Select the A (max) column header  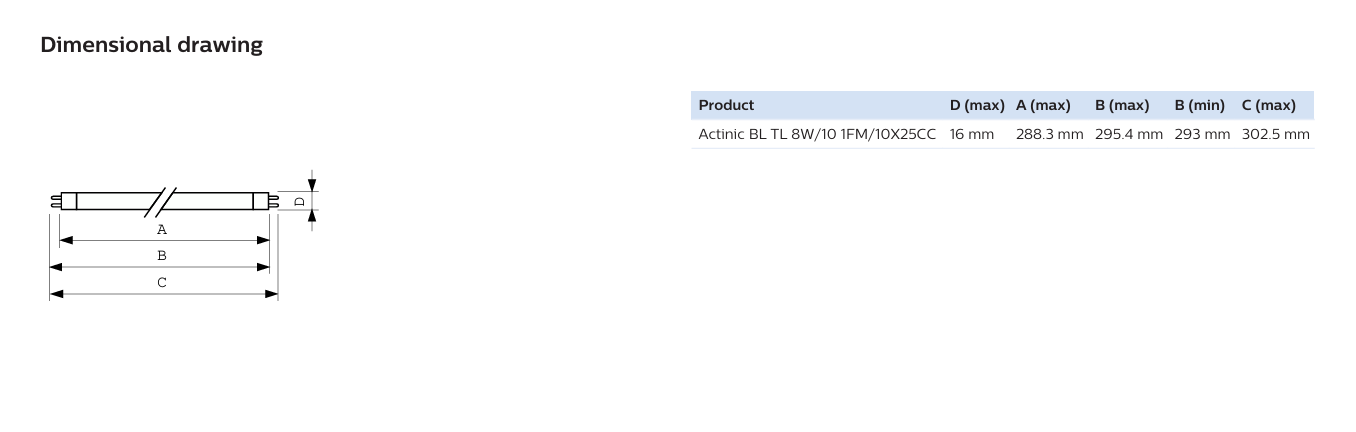coord(1043,105)
